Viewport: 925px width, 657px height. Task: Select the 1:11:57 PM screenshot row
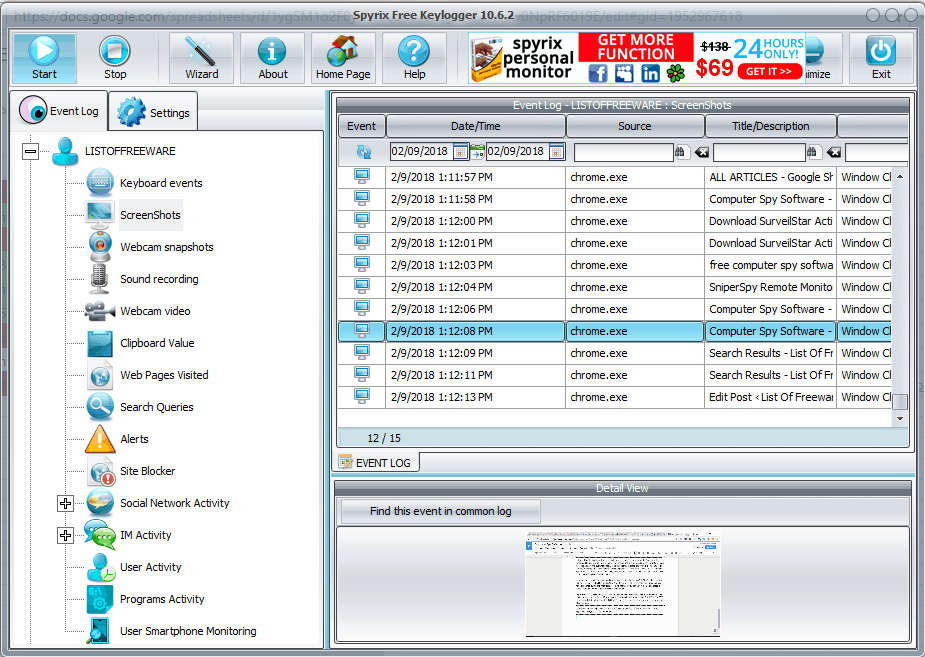coord(615,178)
